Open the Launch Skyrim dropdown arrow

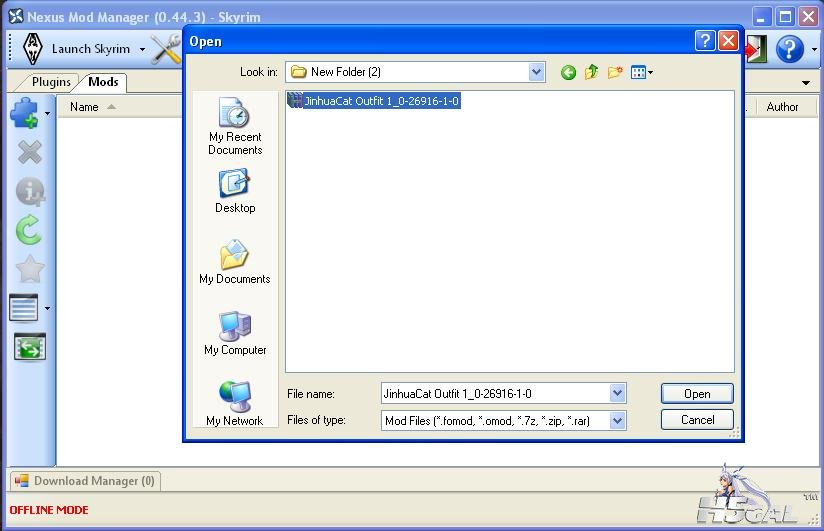[142, 49]
